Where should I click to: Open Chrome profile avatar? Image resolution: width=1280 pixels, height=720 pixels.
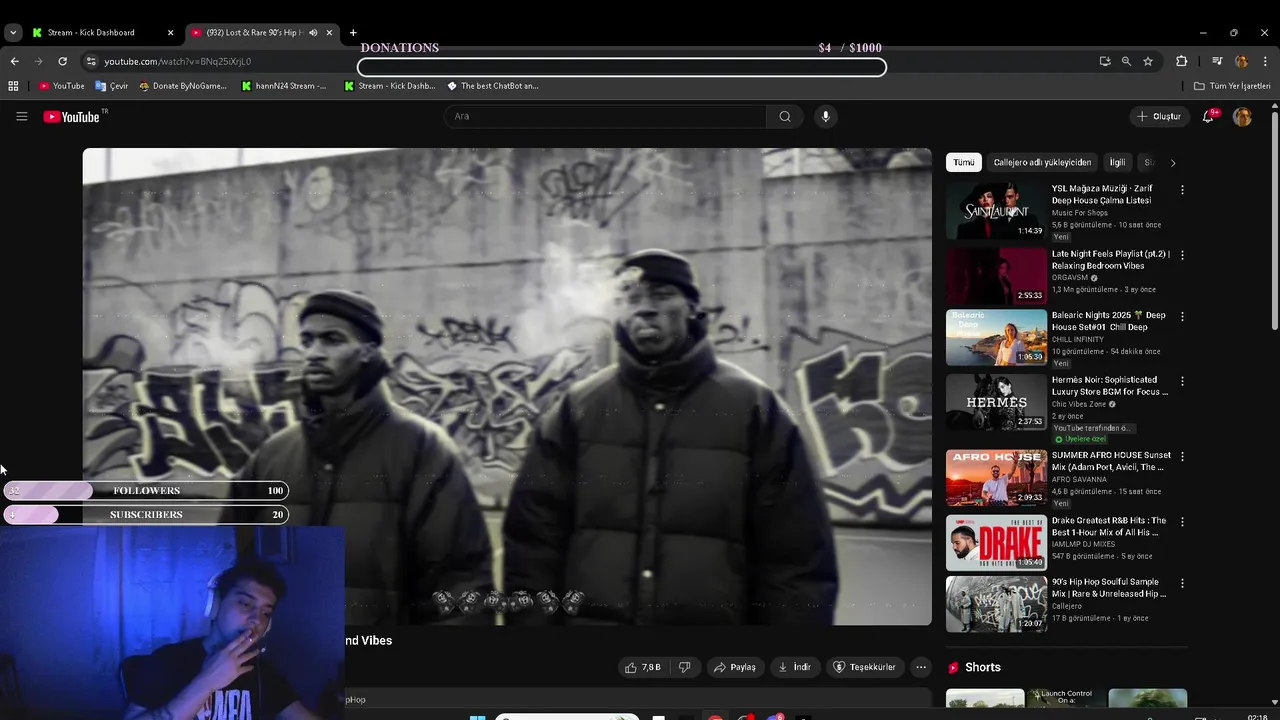[x=1241, y=61]
